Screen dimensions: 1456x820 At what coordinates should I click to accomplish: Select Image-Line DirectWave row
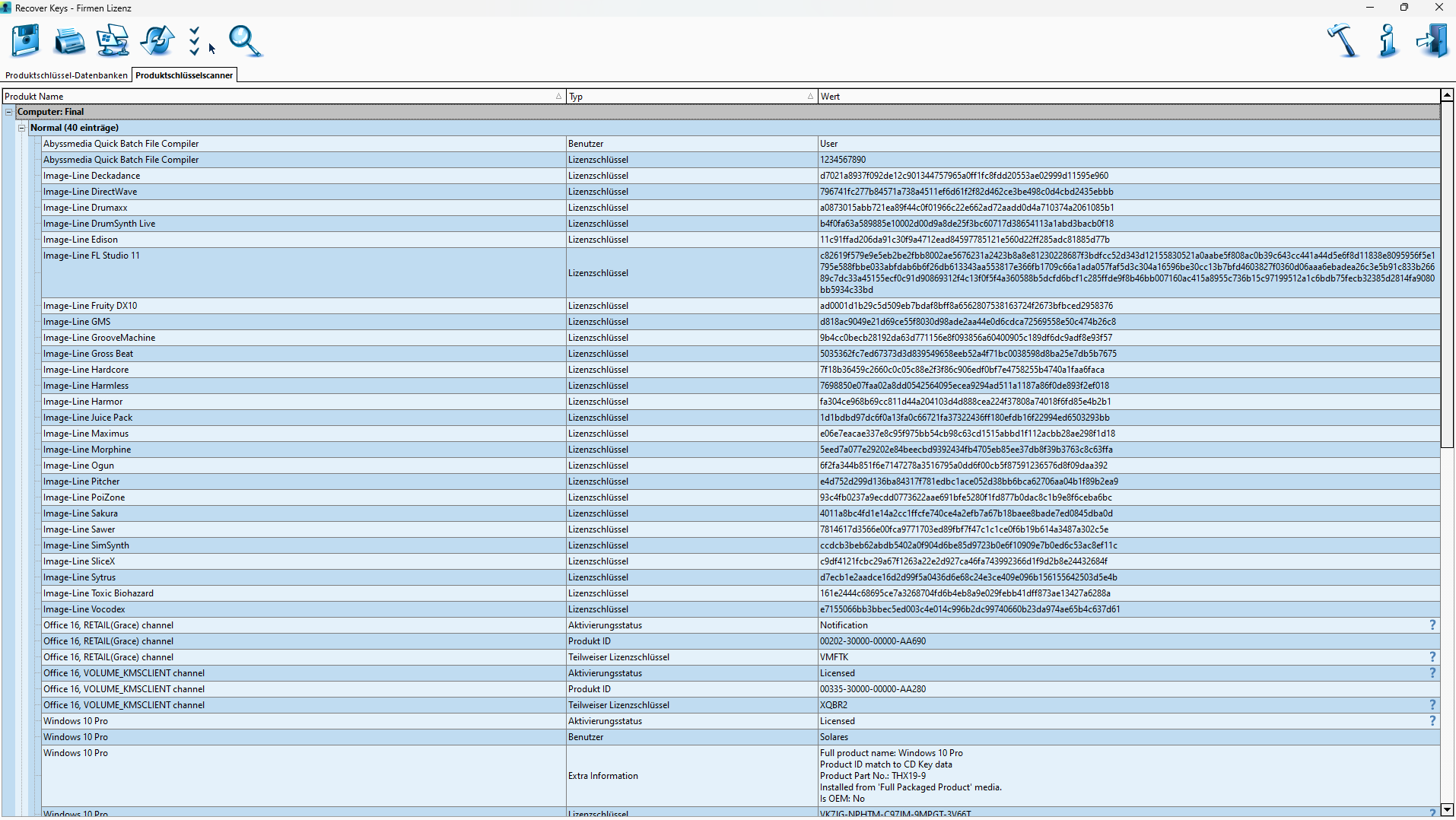click(x=741, y=192)
